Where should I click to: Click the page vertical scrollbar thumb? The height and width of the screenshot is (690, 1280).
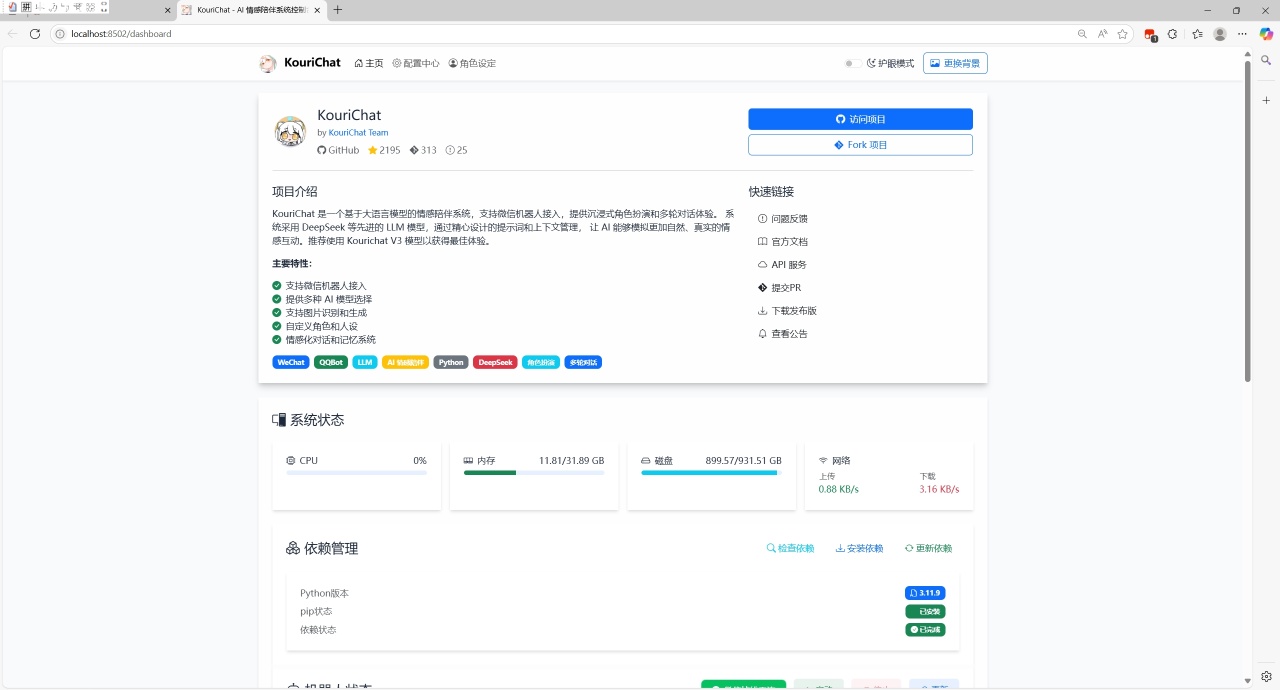coord(1247,221)
